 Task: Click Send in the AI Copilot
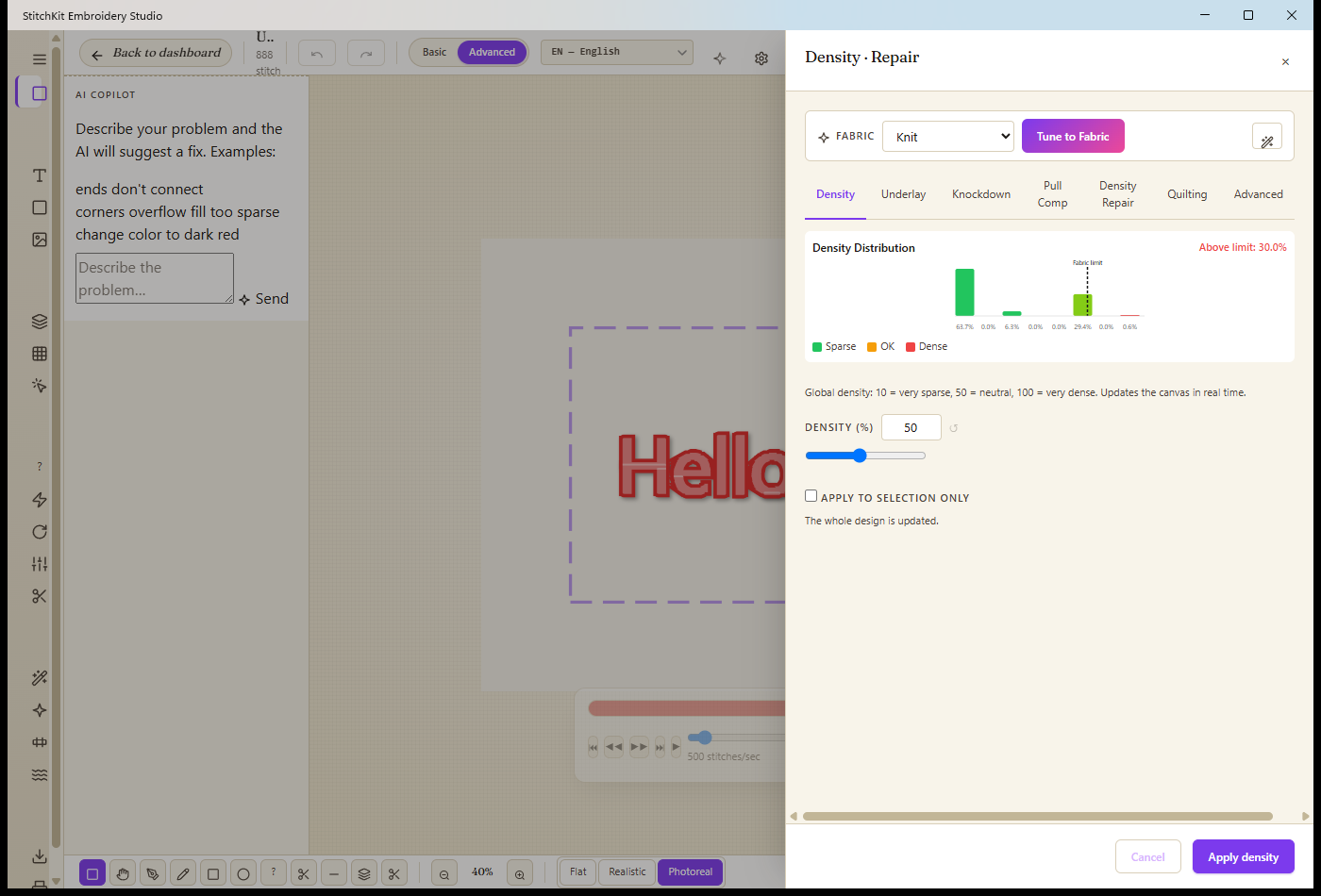pos(263,299)
